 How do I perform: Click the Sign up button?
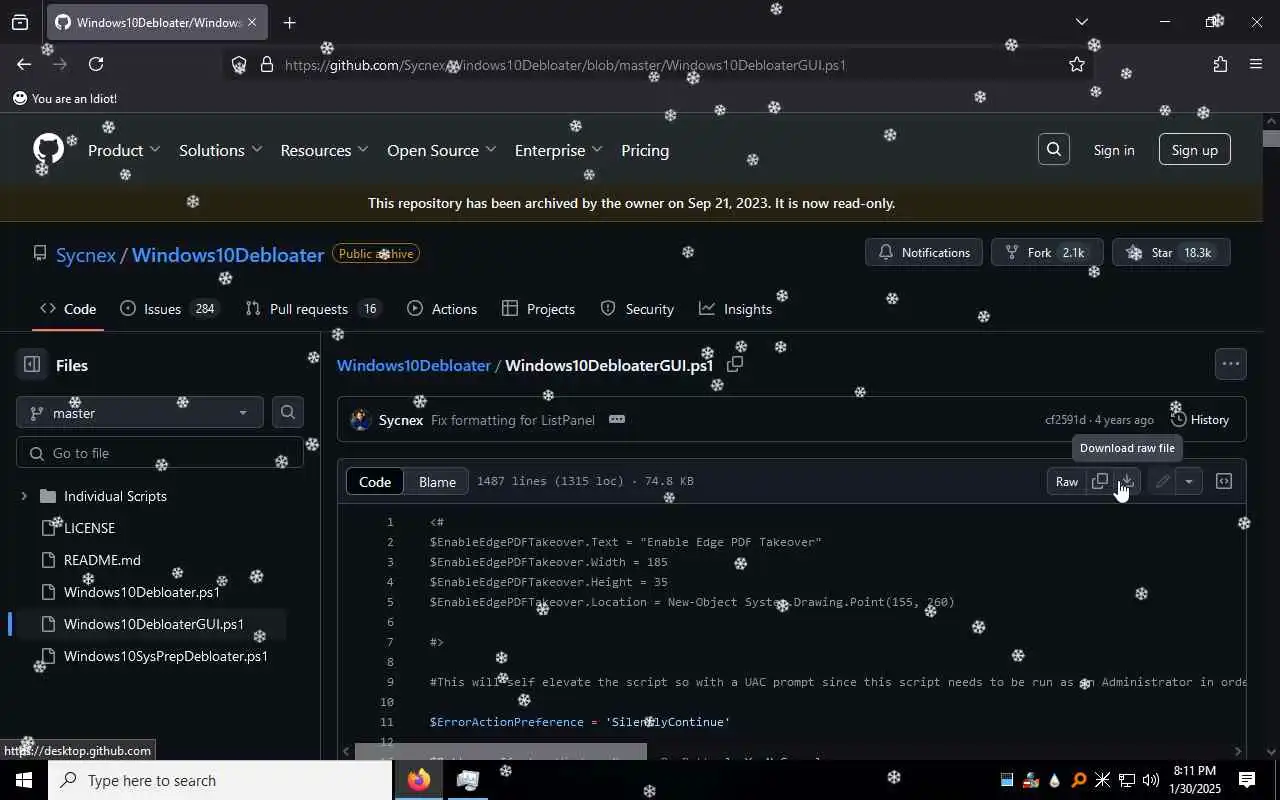[x=1195, y=150]
